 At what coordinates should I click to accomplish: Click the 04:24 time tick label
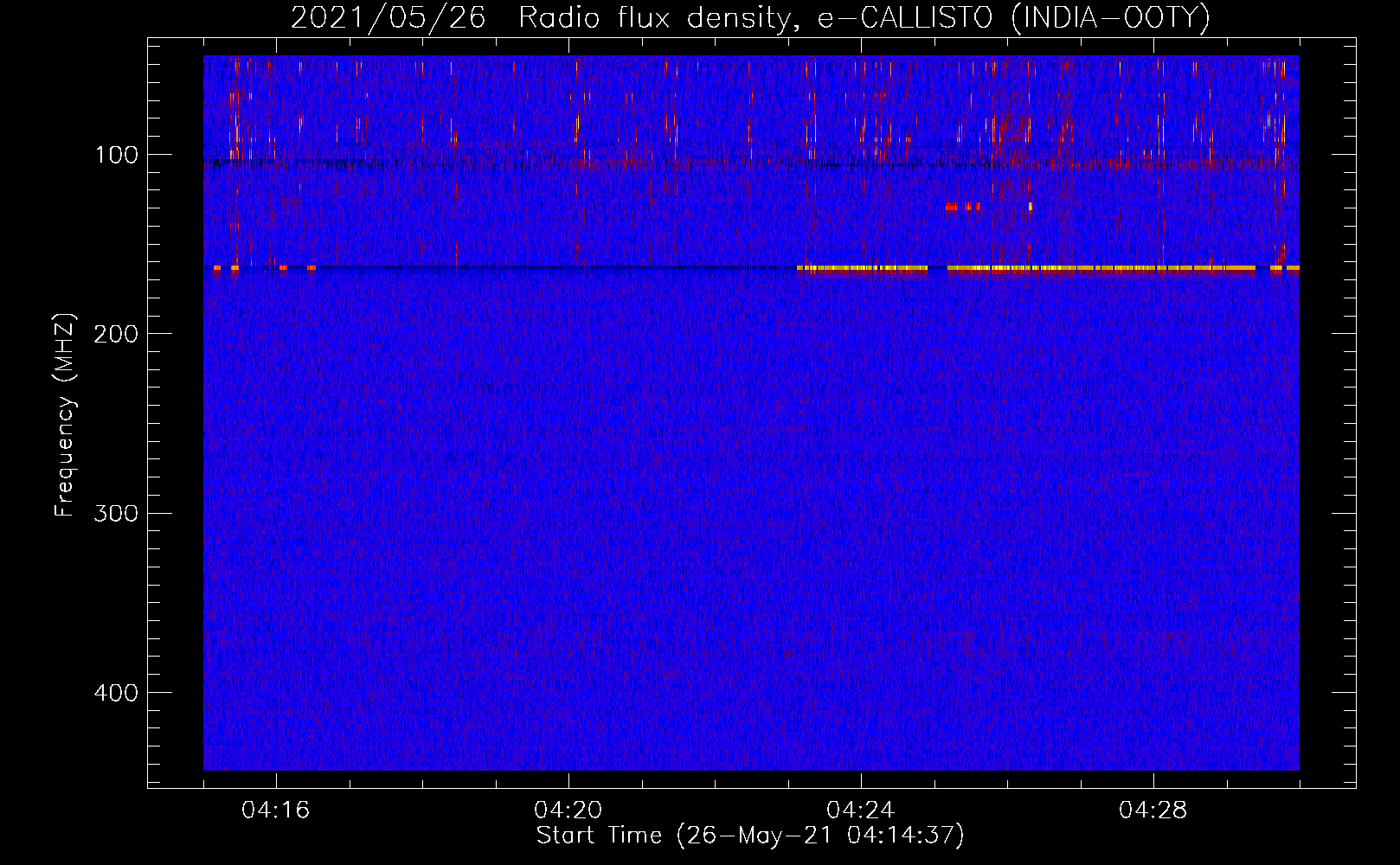[x=861, y=811]
